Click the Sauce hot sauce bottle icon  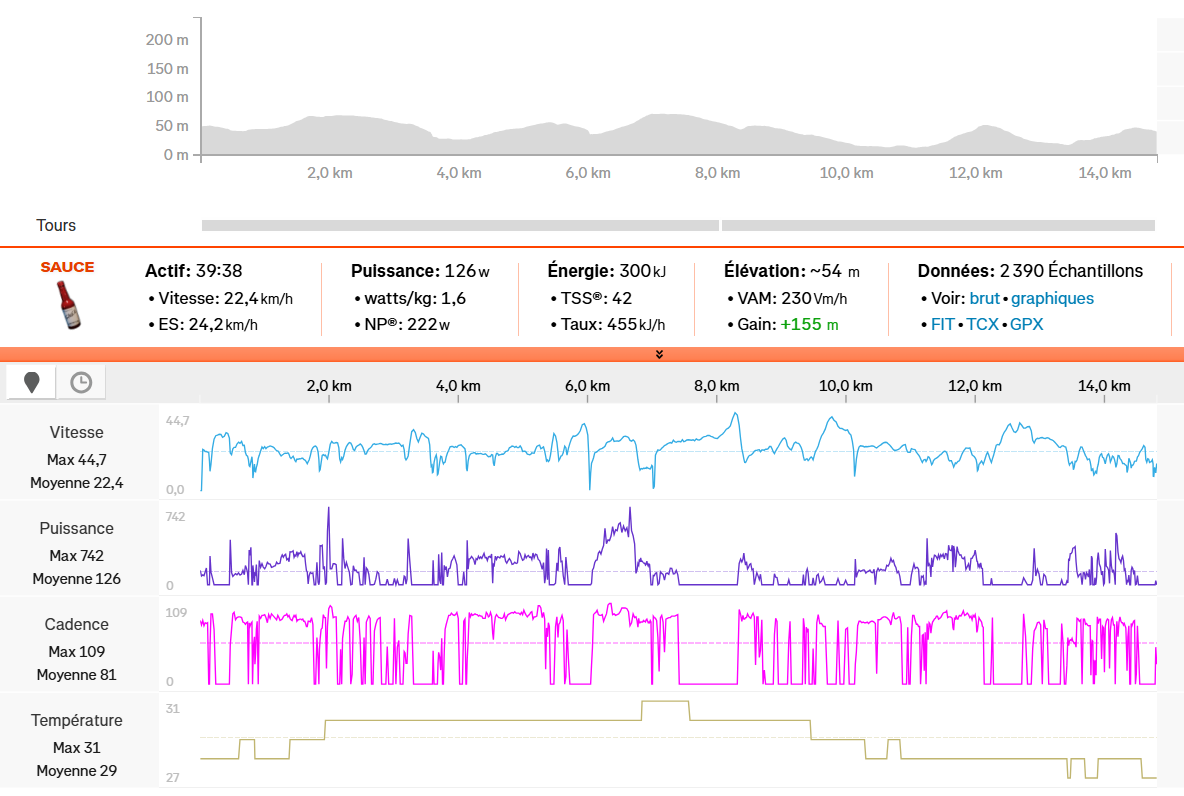pyautogui.click(x=67, y=305)
